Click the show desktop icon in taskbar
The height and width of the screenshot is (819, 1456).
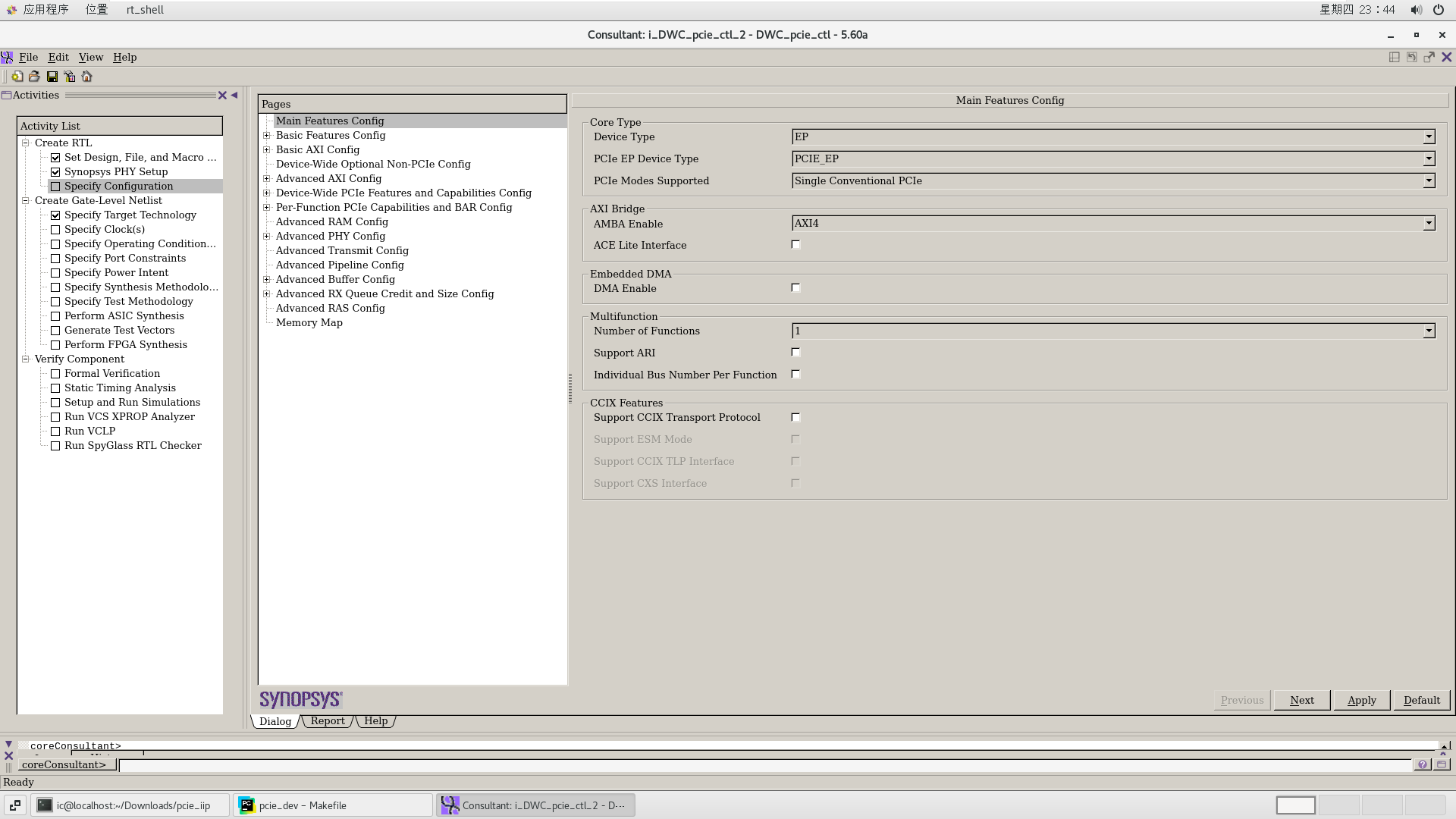coord(14,805)
